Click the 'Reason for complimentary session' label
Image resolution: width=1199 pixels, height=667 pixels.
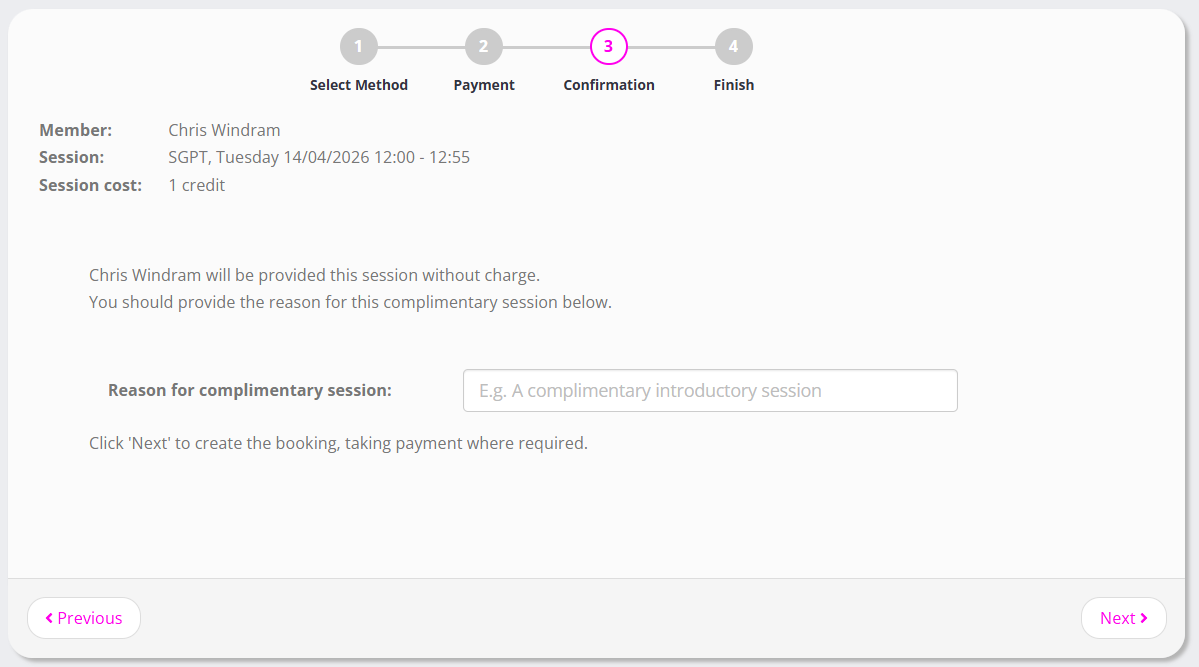coord(250,390)
